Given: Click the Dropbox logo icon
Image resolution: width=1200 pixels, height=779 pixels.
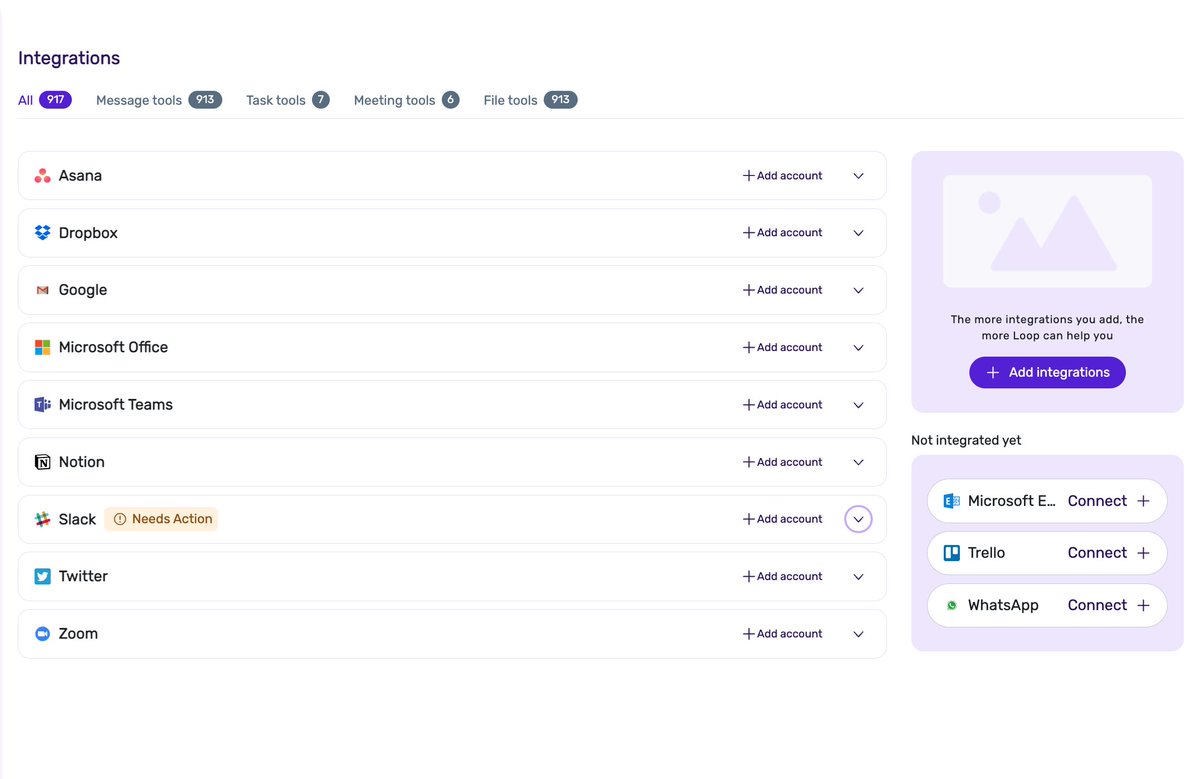Looking at the screenshot, I should (x=42, y=233).
